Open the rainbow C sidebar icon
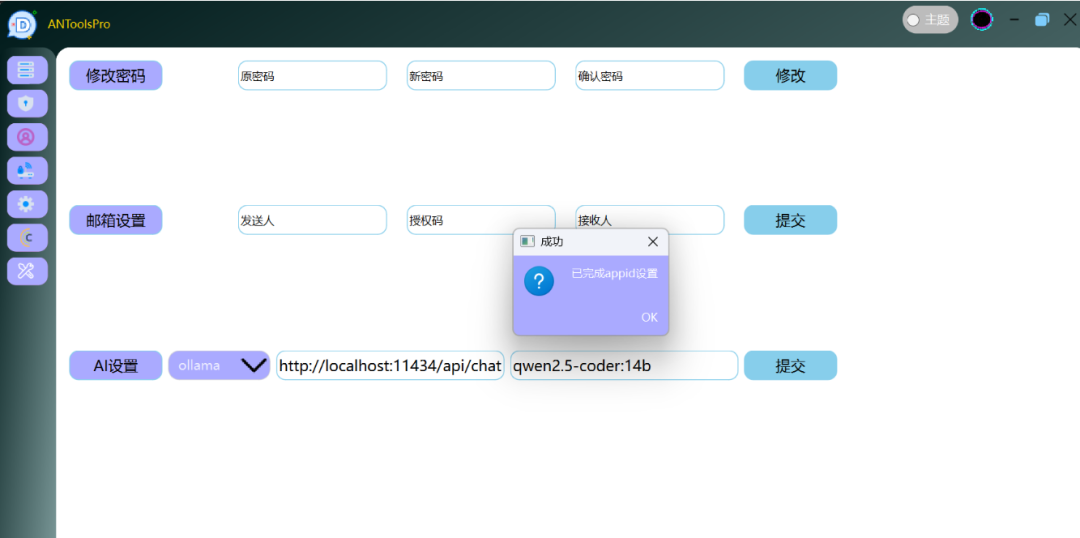 coord(27,238)
